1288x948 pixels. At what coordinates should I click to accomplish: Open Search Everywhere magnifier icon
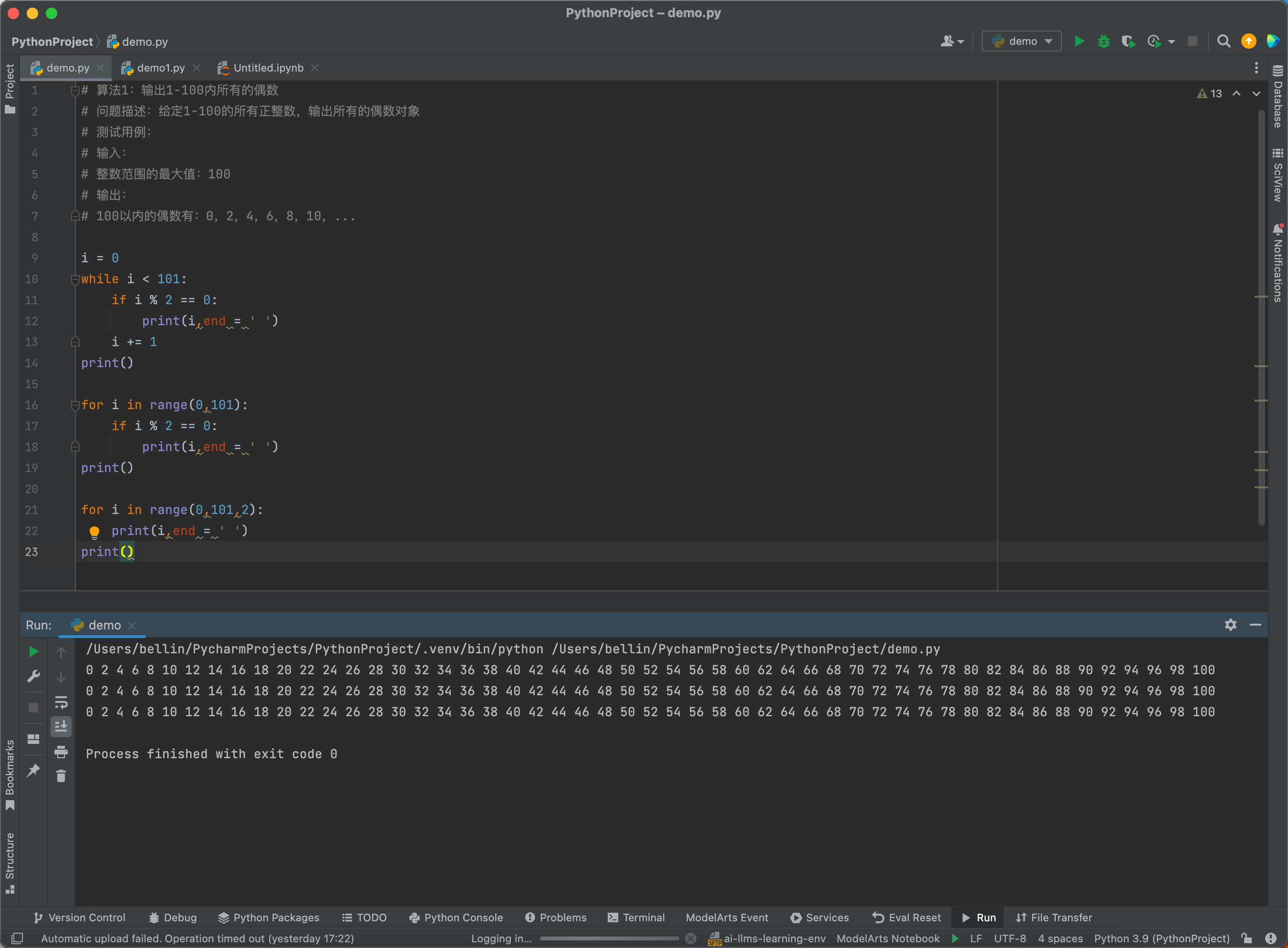[x=1224, y=41]
